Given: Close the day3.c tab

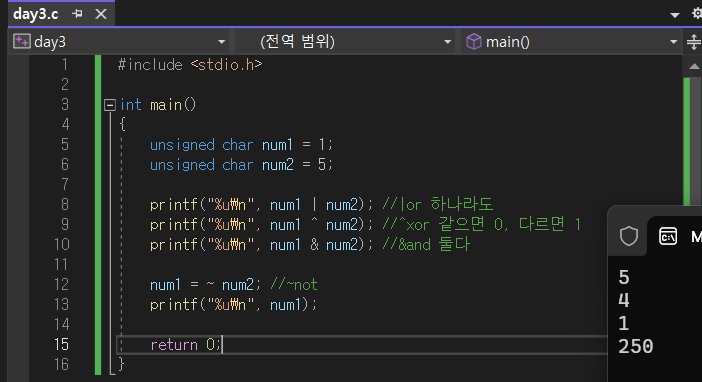Looking at the screenshot, I should click(101, 14).
